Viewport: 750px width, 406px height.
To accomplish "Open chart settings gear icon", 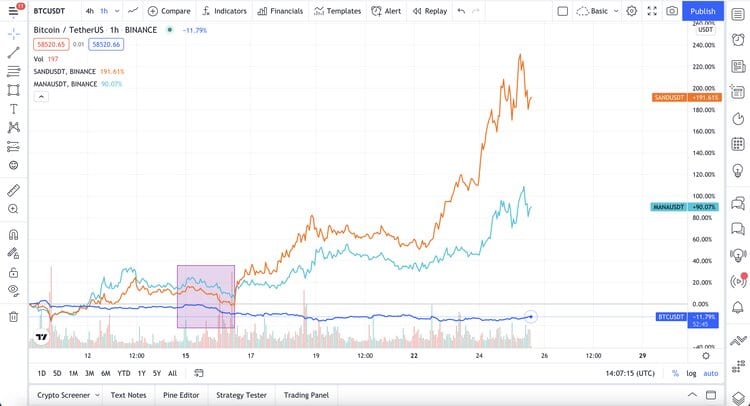I will pyautogui.click(x=631, y=11).
